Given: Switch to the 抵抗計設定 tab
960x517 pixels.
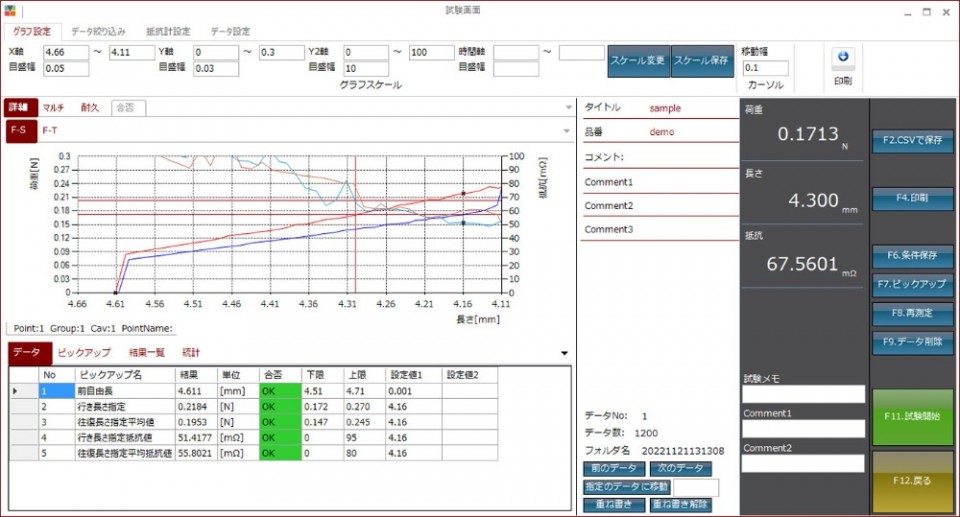Looking at the screenshot, I should [x=167, y=31].
